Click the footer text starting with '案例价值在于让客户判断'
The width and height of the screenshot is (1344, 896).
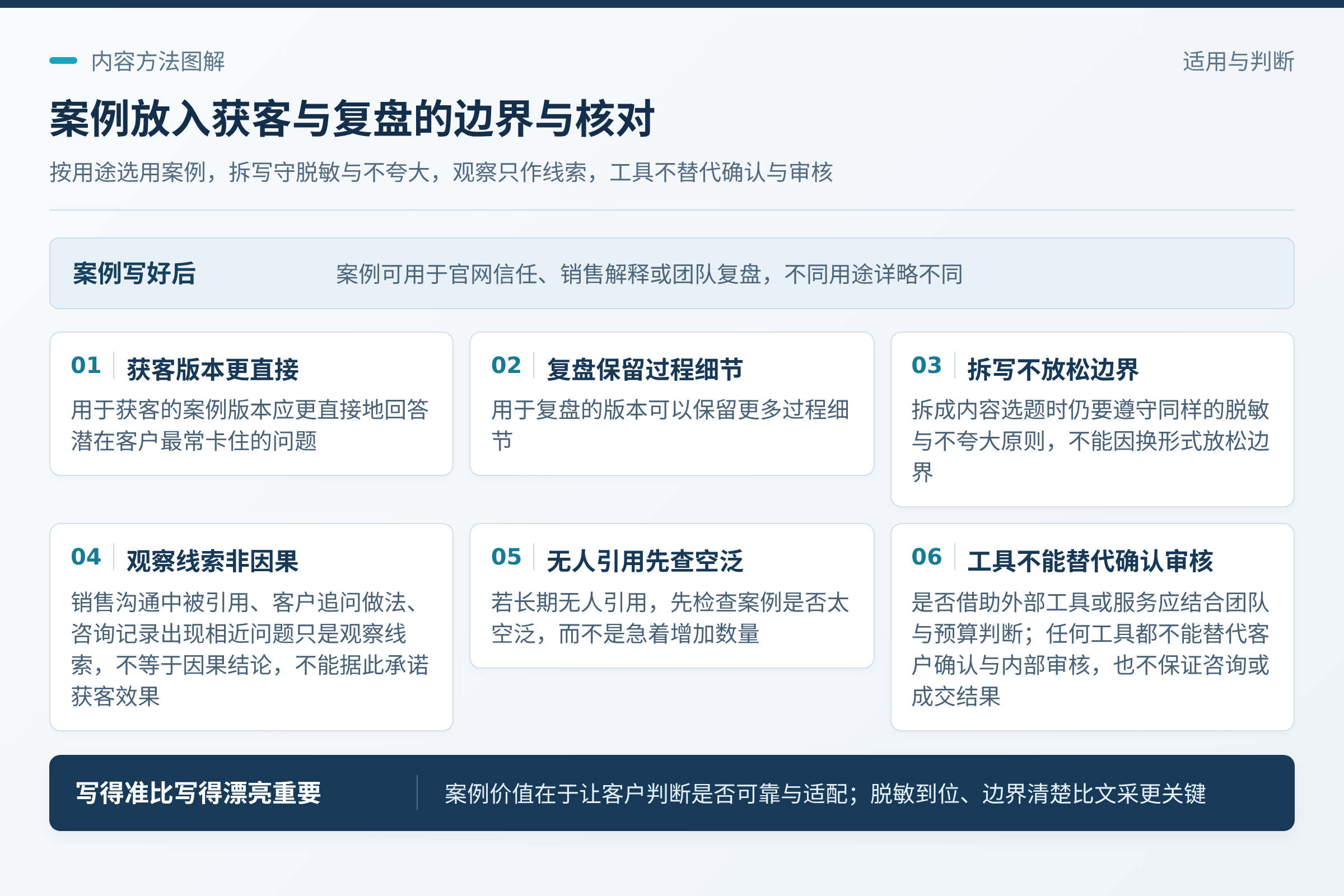tap(825, 794)
